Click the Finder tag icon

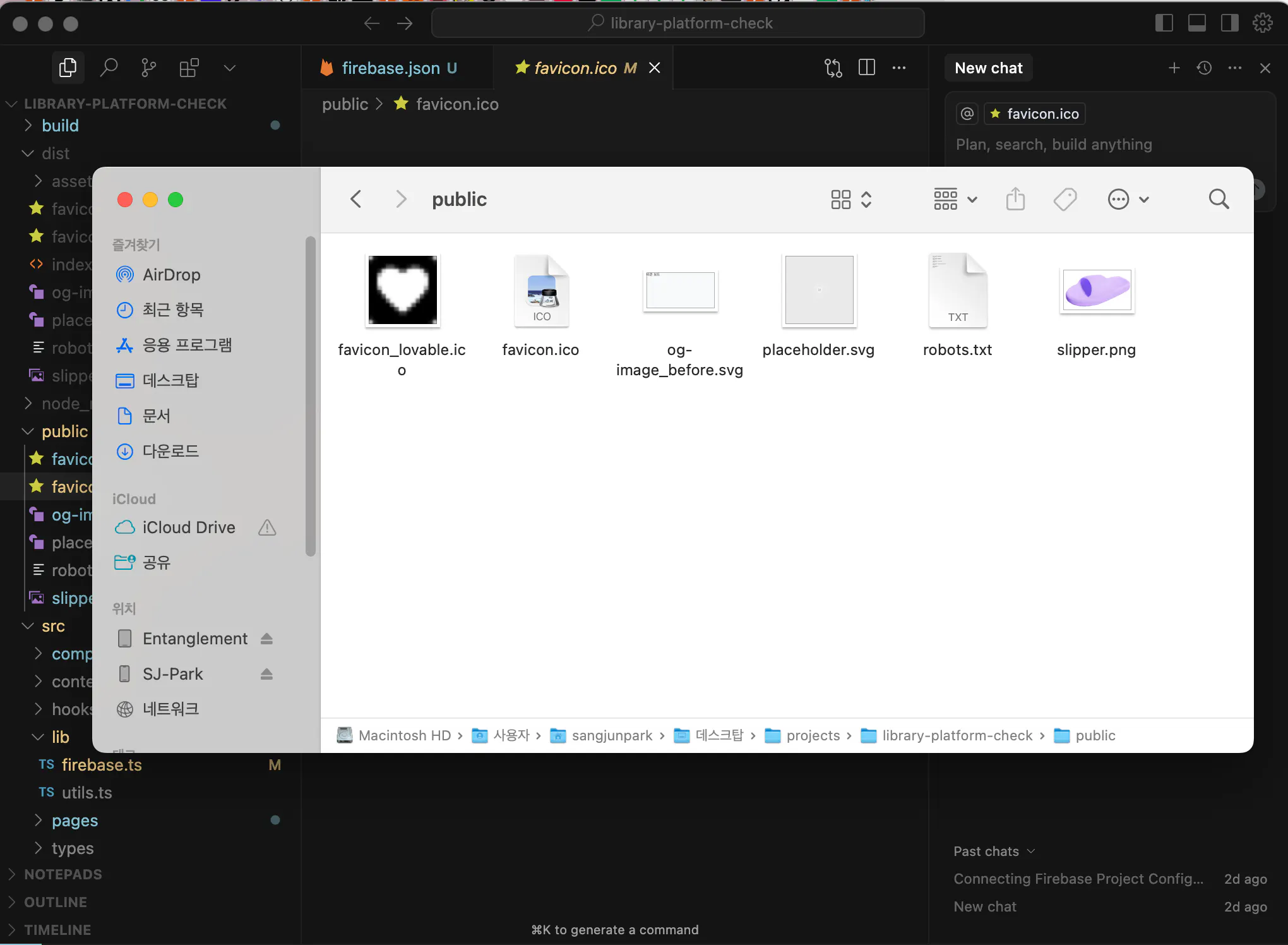pyautogui.click(x=1065, y=200)
